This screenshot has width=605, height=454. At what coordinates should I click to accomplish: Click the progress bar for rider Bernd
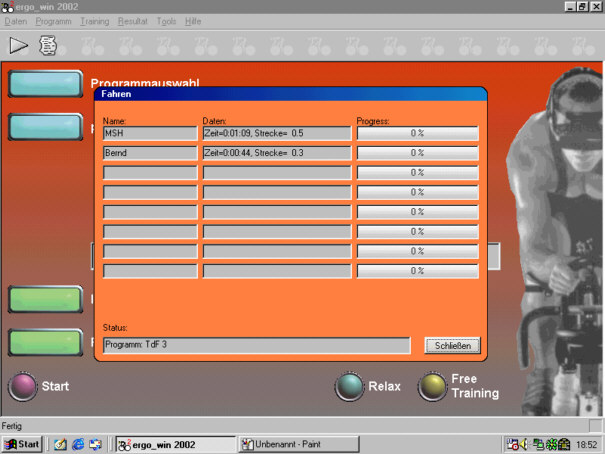417,152
